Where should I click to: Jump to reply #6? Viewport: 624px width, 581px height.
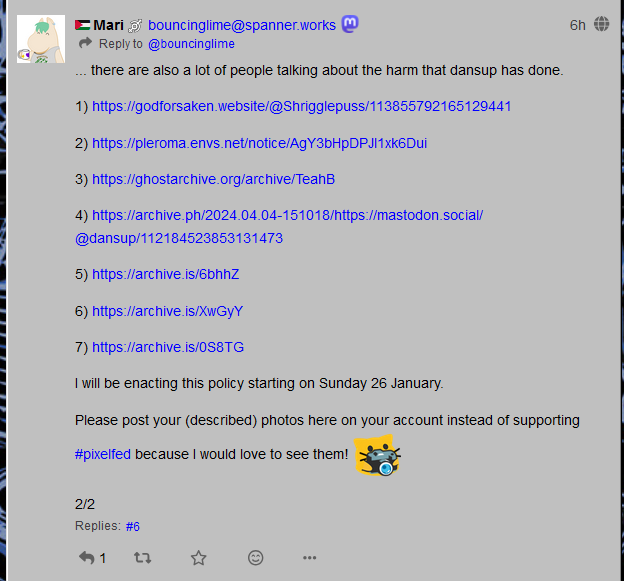133,526
